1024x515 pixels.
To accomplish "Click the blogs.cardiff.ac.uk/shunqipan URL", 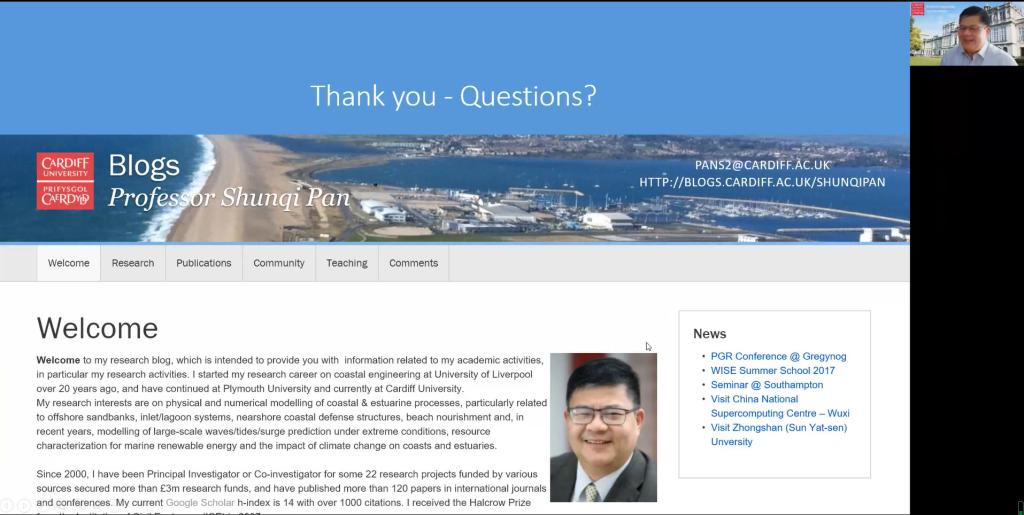I will point(762,182).
